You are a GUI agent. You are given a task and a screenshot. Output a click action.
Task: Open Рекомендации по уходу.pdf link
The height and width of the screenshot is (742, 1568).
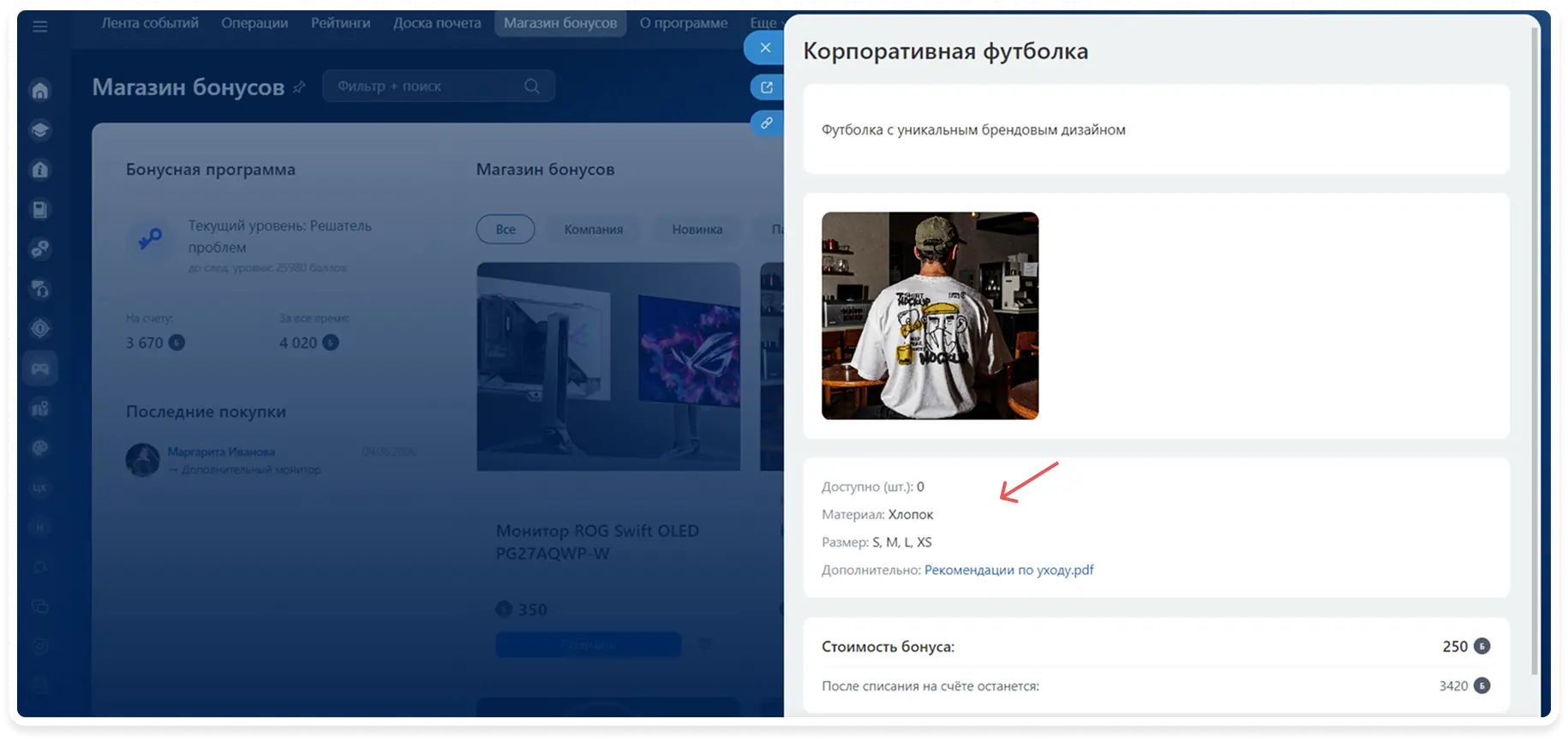[1008, 570]
